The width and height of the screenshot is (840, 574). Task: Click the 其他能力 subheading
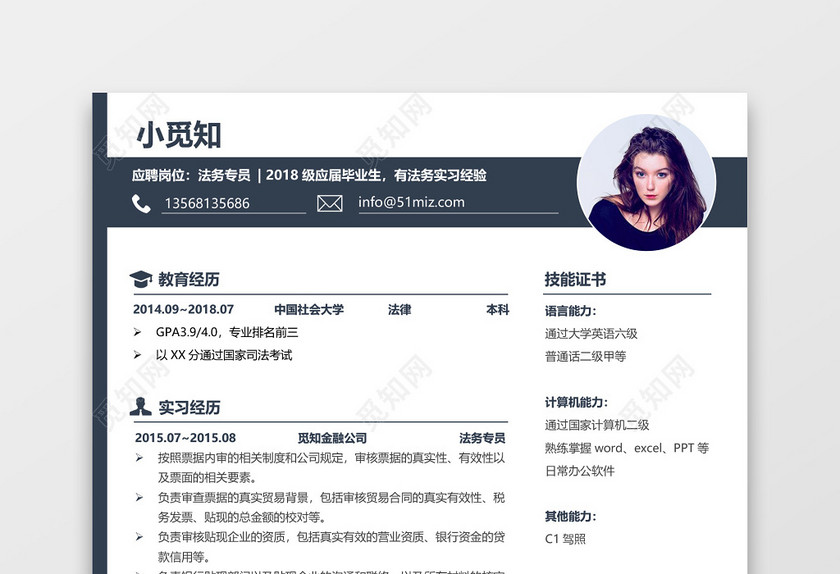point(570,517)
